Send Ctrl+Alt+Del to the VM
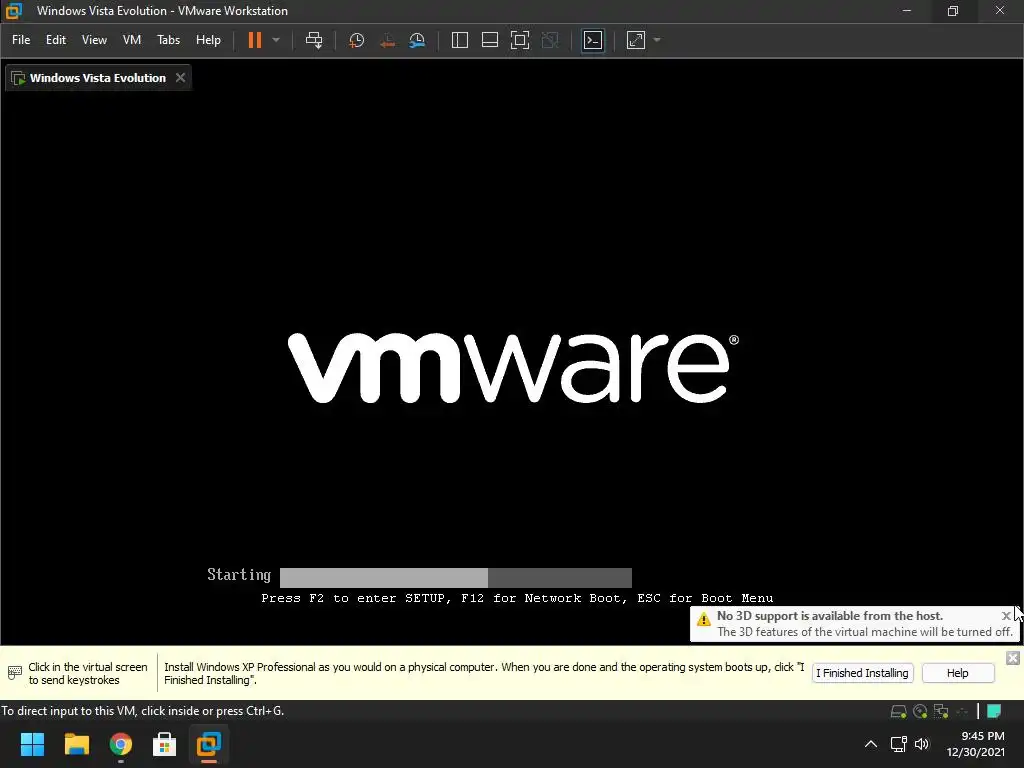This screenshot has width=1024, height=768. [x=314, y=40]
